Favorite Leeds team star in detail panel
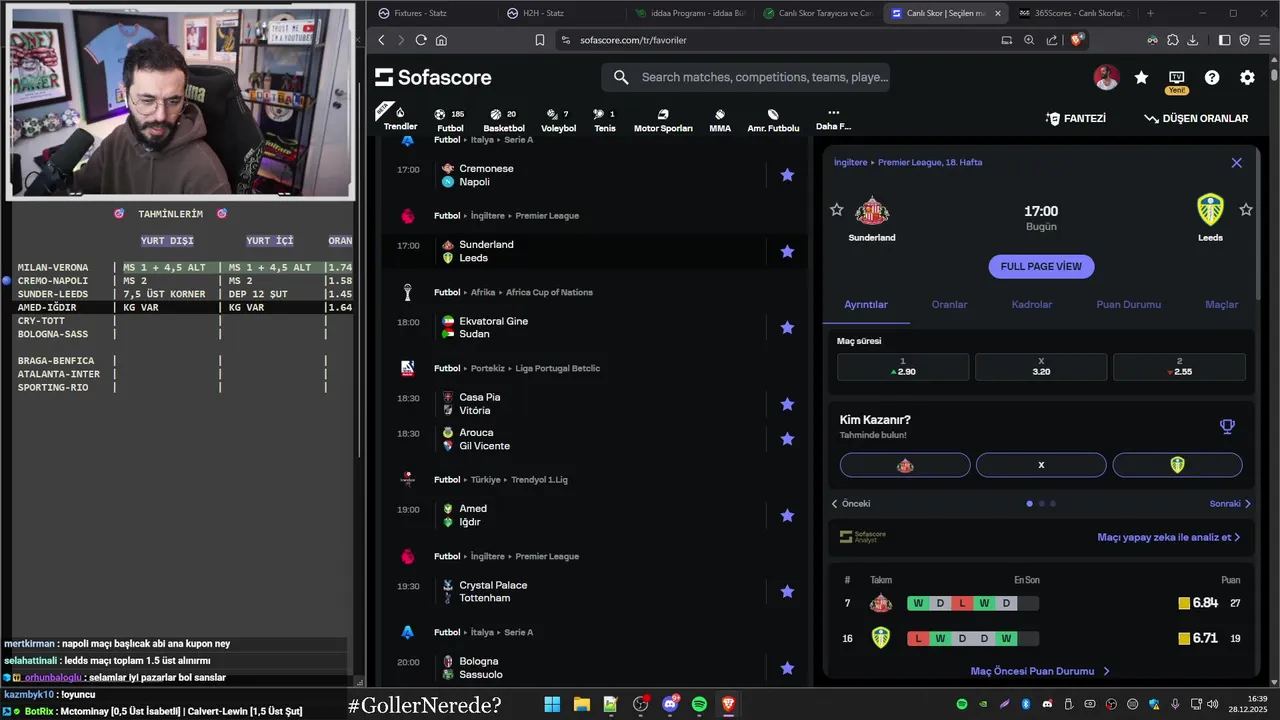 pyautogui.click(x=1246, y=209)
